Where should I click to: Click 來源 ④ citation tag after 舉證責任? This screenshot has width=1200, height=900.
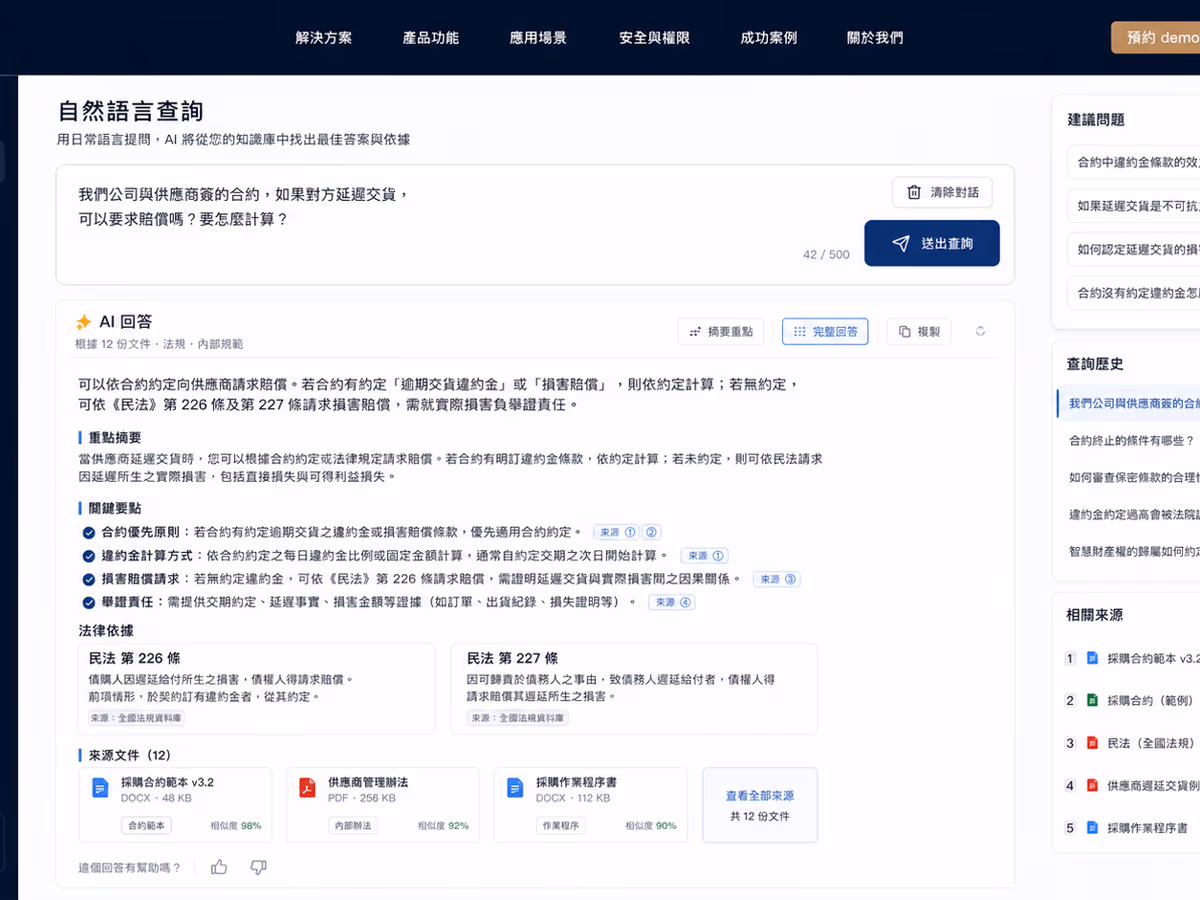click(x=672, y=602)
